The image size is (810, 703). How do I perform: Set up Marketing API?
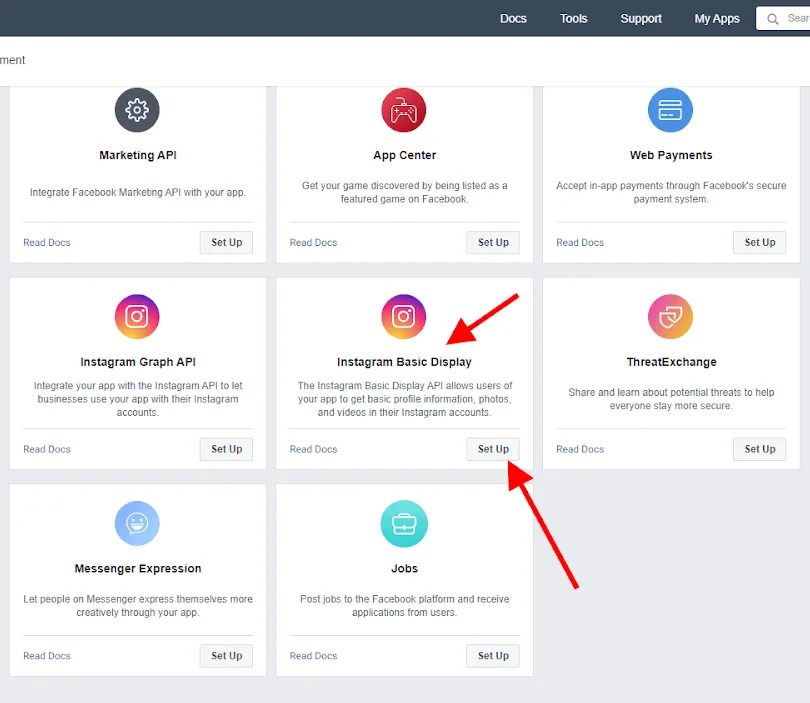[x=226, y=242]
